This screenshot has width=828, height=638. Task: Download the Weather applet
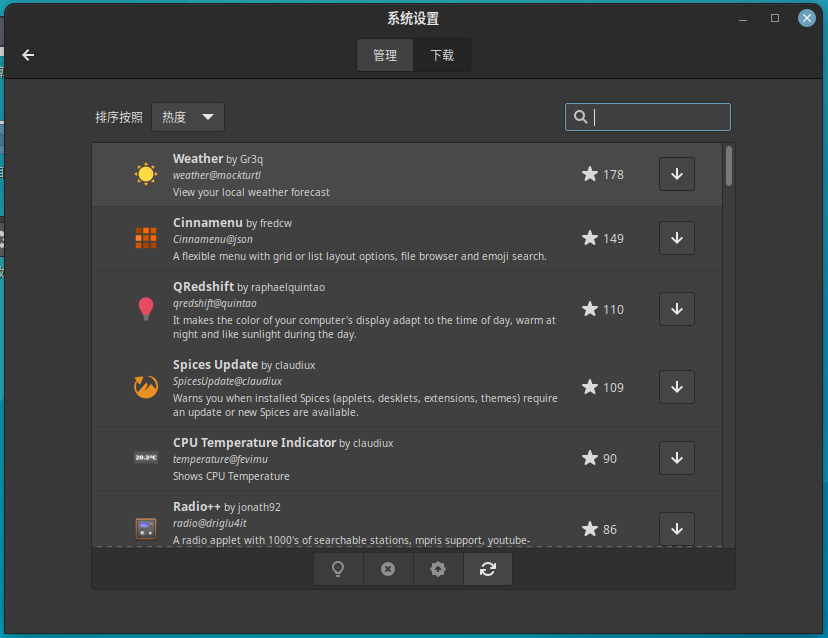(677, 174)
